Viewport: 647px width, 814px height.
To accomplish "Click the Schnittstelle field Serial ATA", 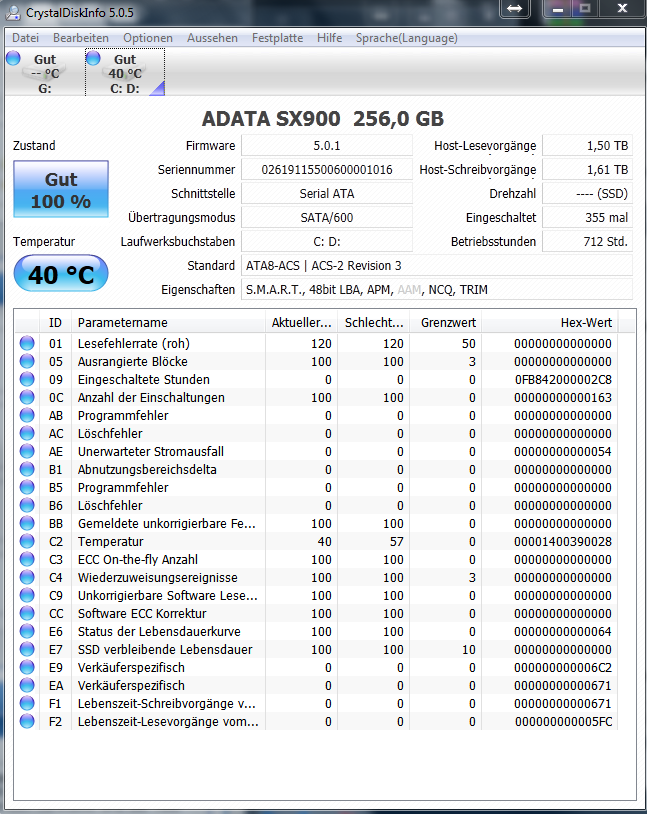I will (327, 193).
